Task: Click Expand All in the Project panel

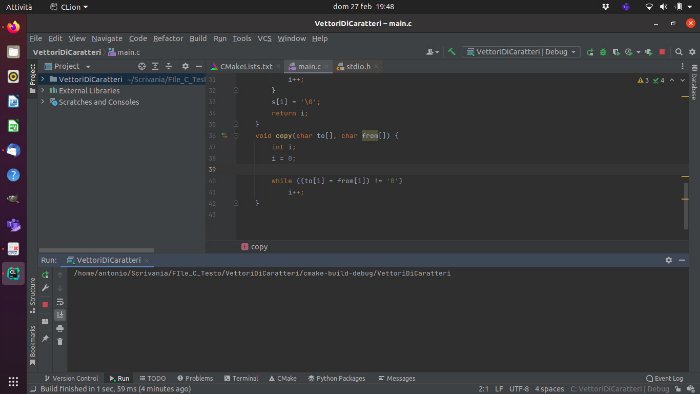Action: [x=155, y=66]
